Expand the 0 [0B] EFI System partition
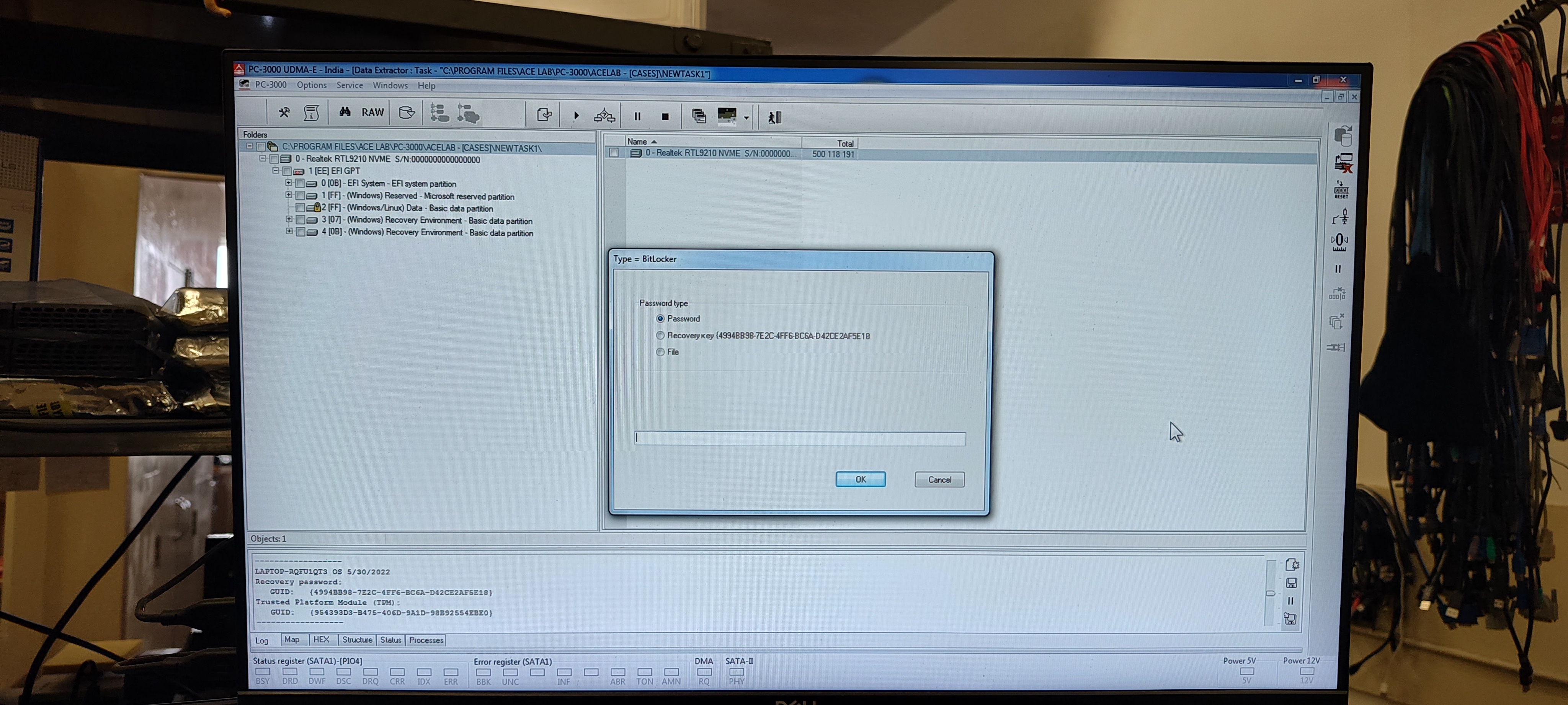Screen dimensions: 1568x705 coord(289,183)
